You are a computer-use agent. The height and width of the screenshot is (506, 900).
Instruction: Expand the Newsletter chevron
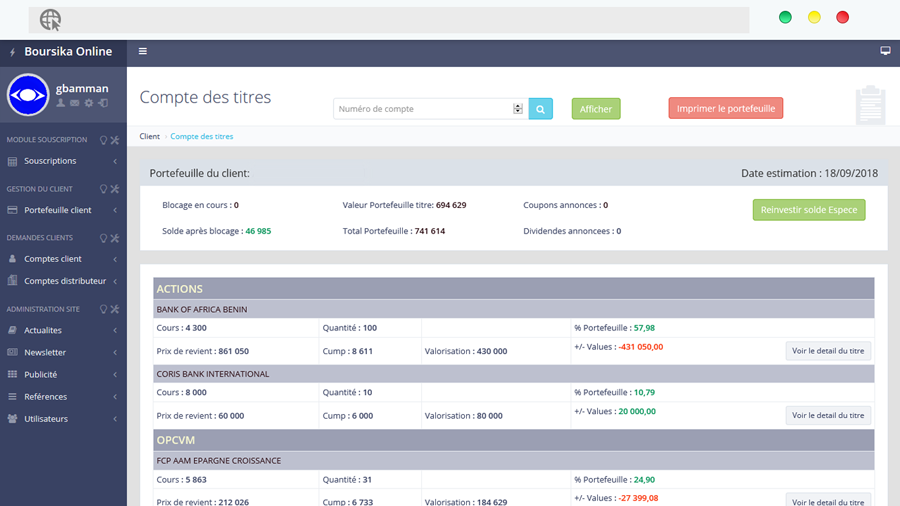tap(115, 353)
